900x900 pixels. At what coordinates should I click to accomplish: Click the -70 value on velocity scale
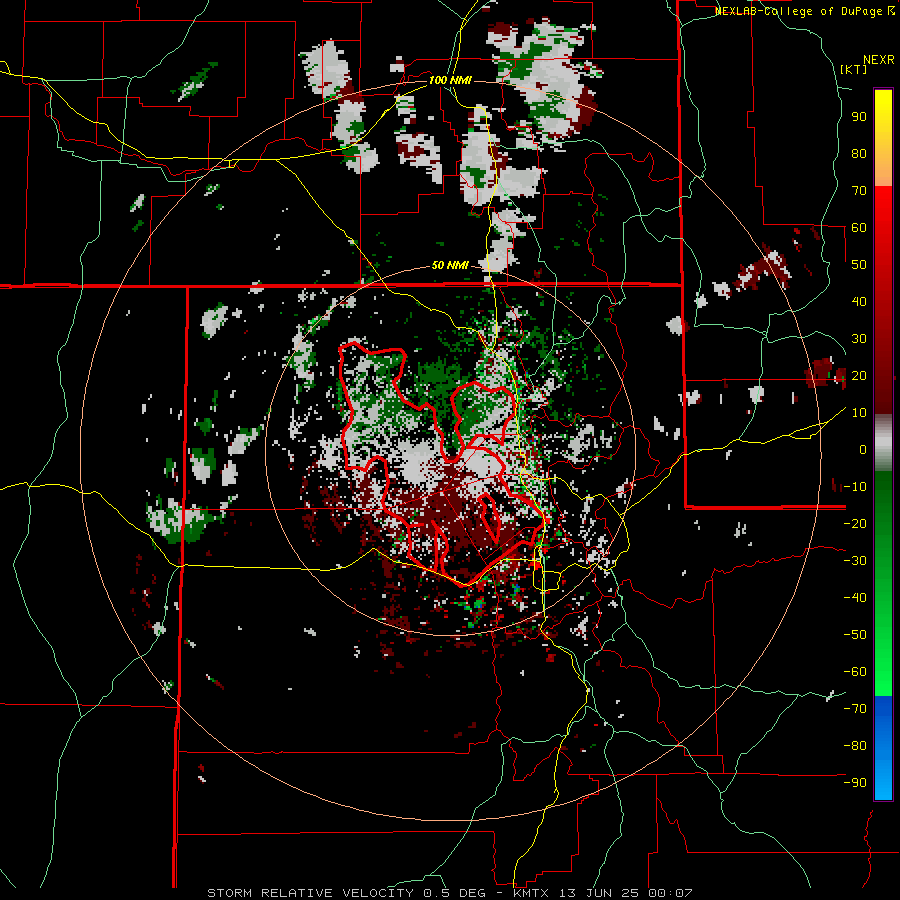[855, 708]
